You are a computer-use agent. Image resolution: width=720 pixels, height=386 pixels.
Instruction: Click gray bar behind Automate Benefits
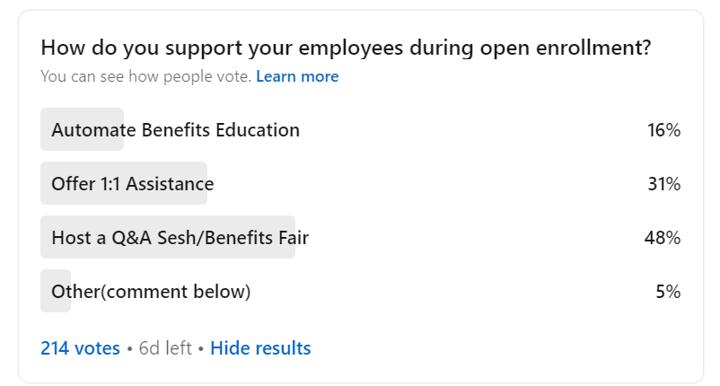(x=82, y=129)
